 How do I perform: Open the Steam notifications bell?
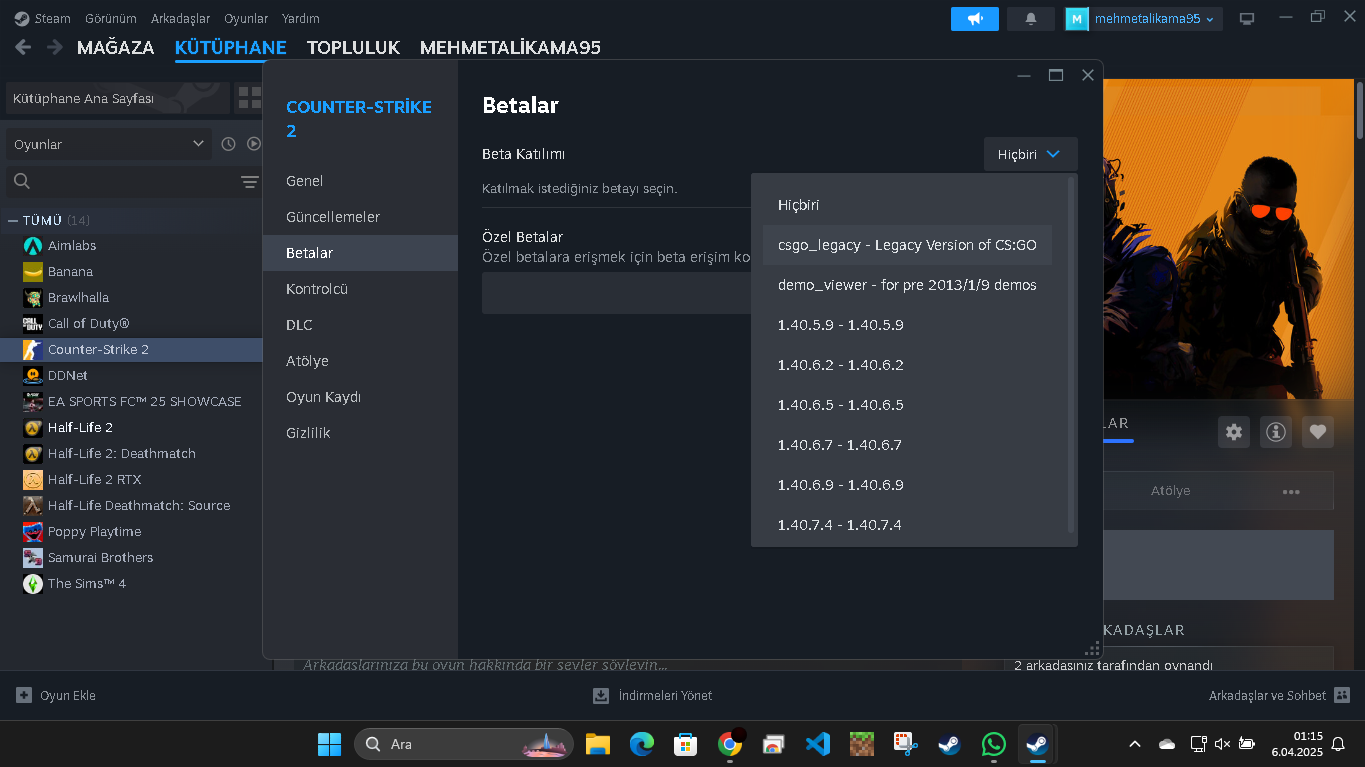tap(1031, 18)
